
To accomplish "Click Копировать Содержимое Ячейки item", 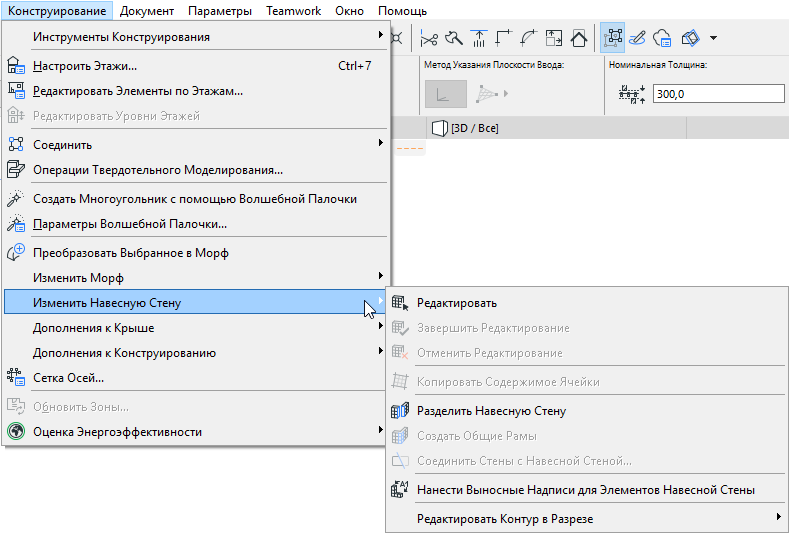I will point(587,382).
